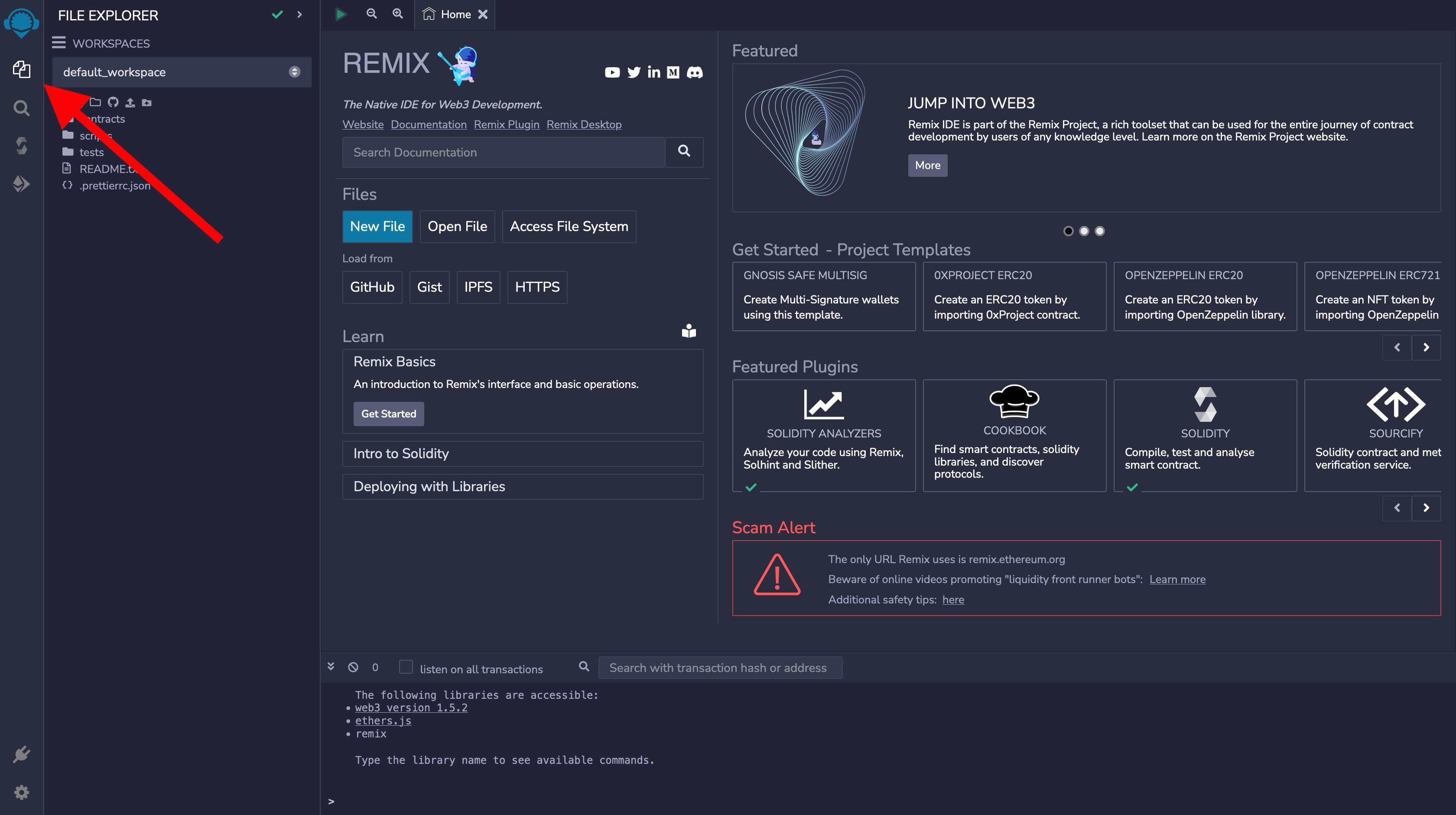Expand Deploying with Libraries tutorial
1456x815 pixels.
[x=522, y=486]
